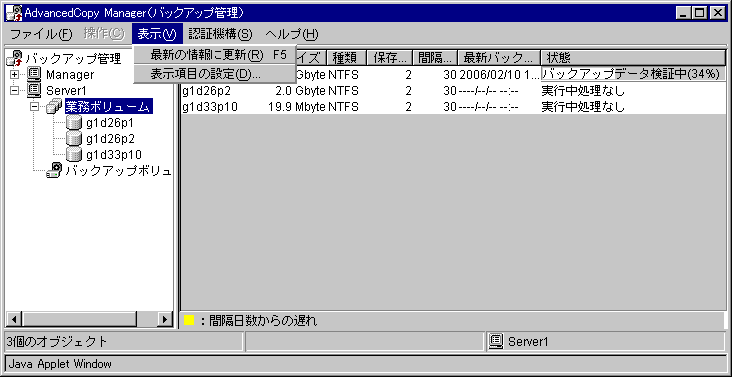Click the バックアップボリューム drive icon
This screenshot has width=732, height=377.
click(x=55, y=170)
